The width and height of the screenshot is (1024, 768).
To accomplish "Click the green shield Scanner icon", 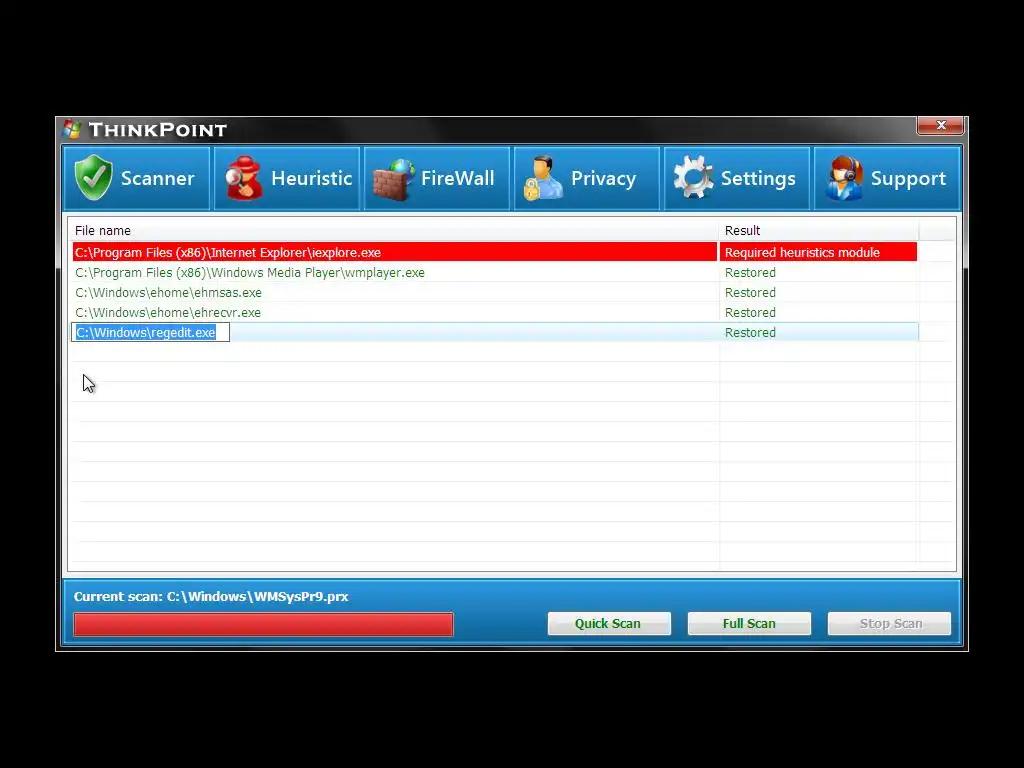I will (x=93, y=177).
